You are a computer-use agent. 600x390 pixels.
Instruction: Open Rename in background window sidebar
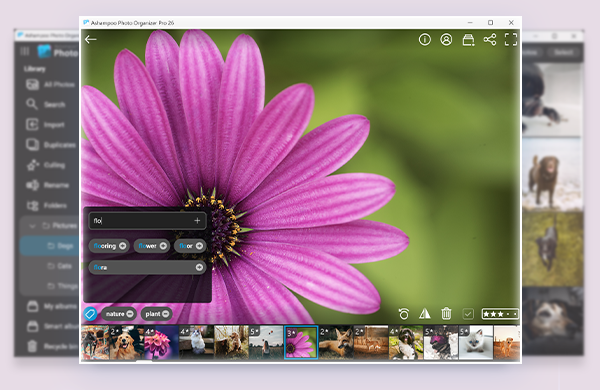coord(47,185)
